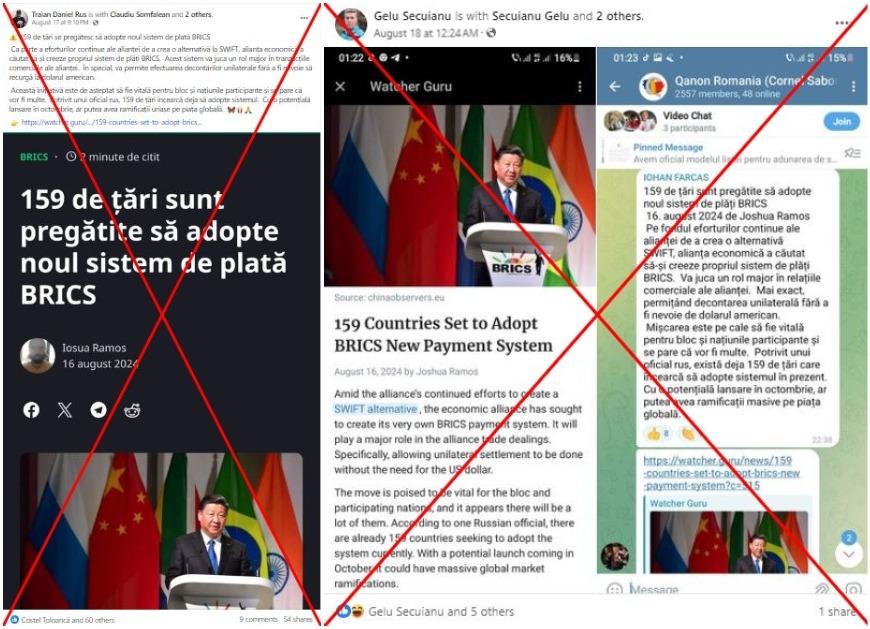Viewport: 870px width, 629px height.
Task: Open the emoji picker in message bar
Action: click(x=614, y=590)
